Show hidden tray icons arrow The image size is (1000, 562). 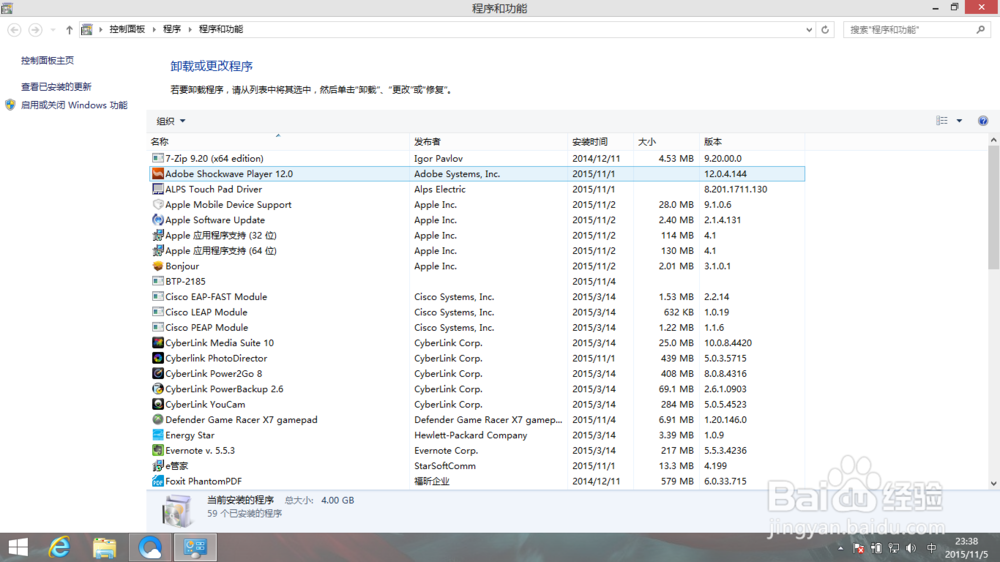[x=840, y=548]
